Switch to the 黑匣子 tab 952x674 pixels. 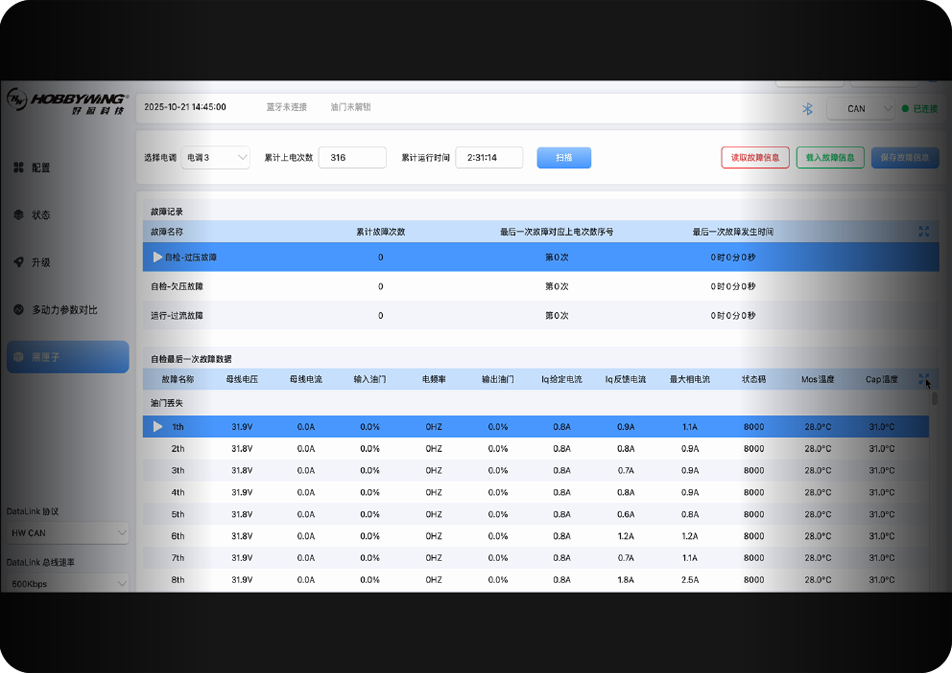point(67,357)
